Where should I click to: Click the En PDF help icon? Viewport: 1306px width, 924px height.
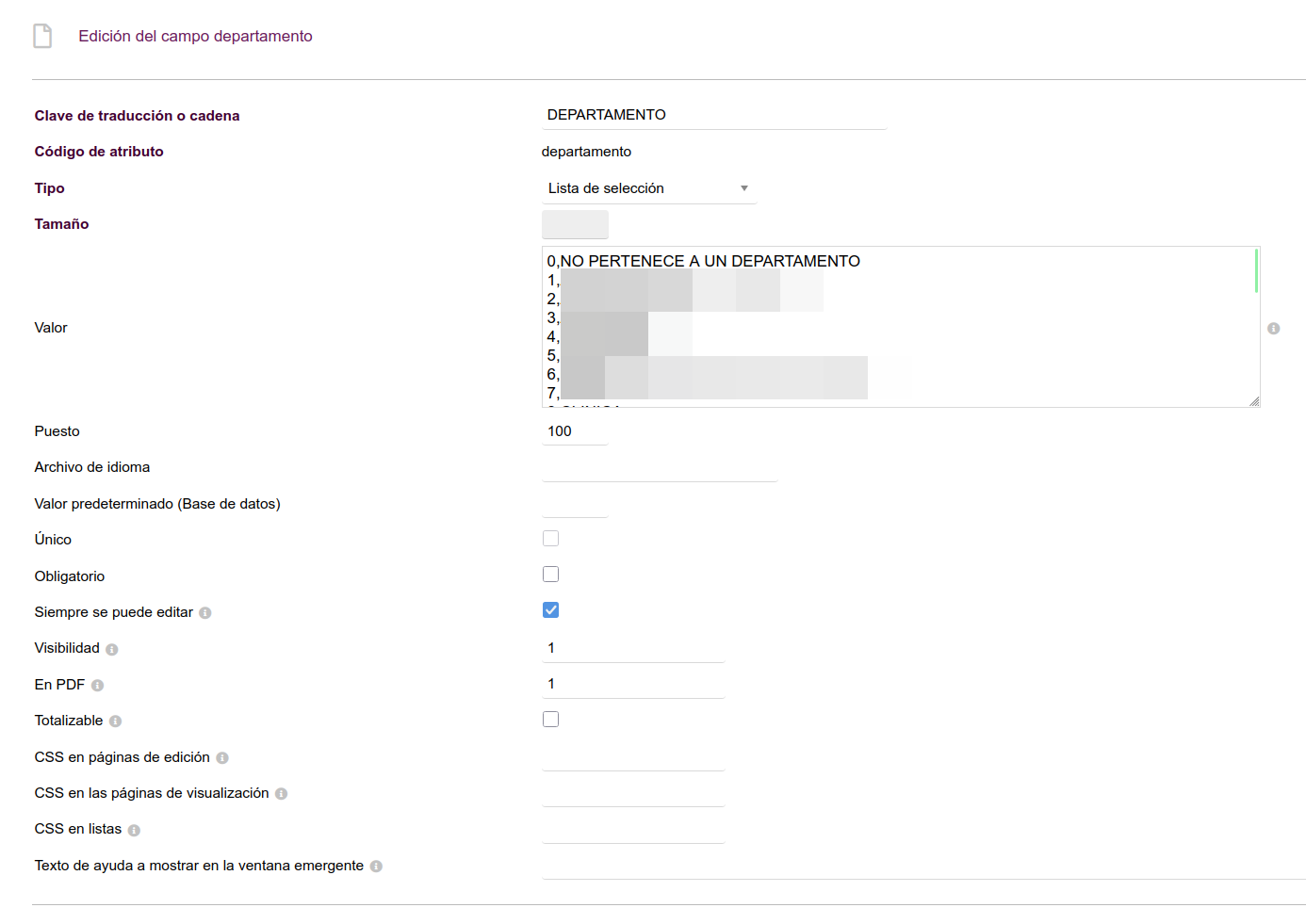97,686
